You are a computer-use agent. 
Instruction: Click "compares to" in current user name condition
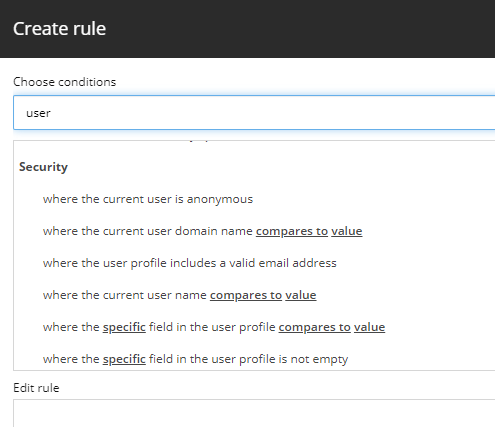(x=246, y=295)
